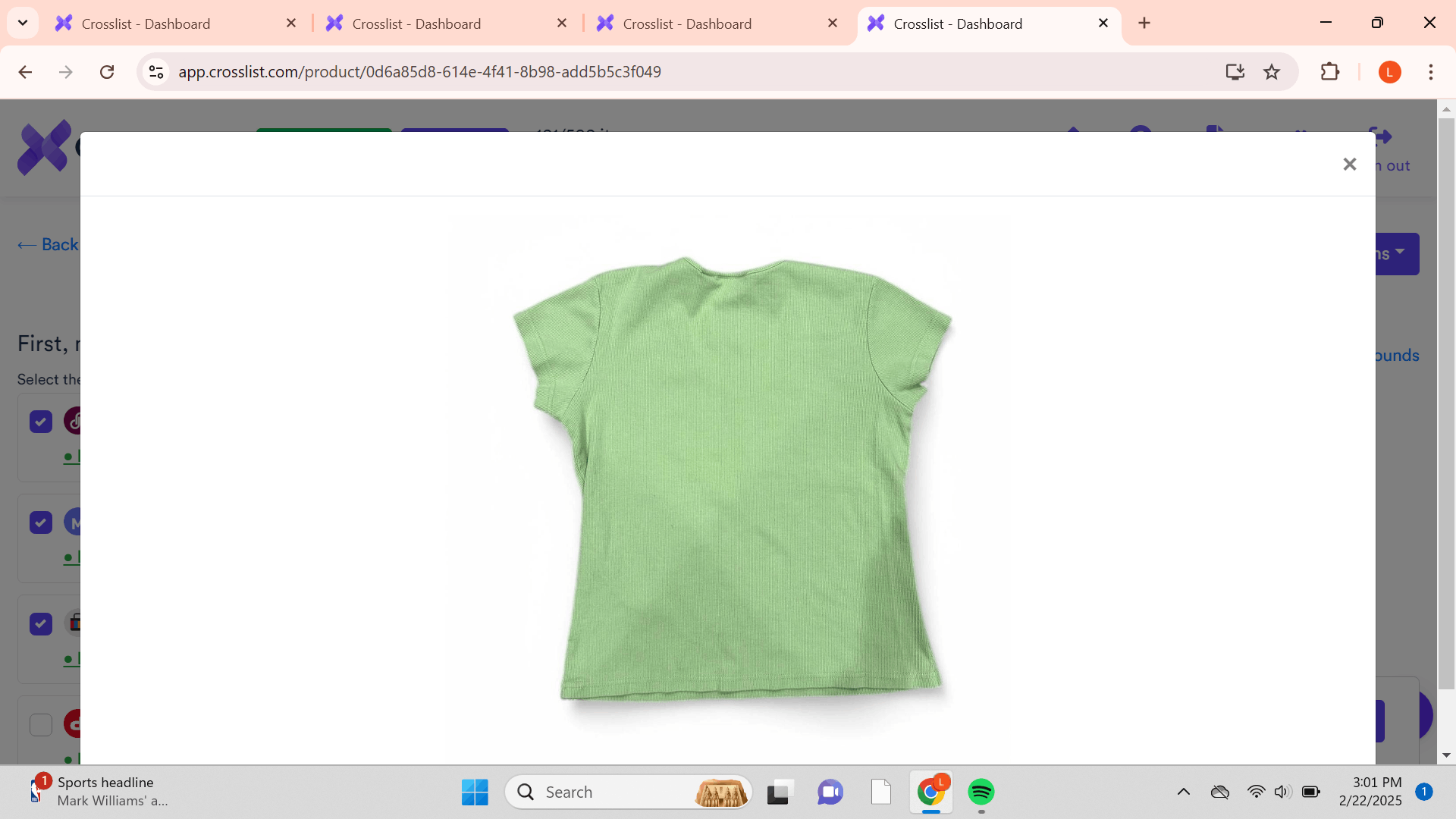Open the Sports headline news widget
The height and width of the screenshot is (819, 1456).
point(99,792)
